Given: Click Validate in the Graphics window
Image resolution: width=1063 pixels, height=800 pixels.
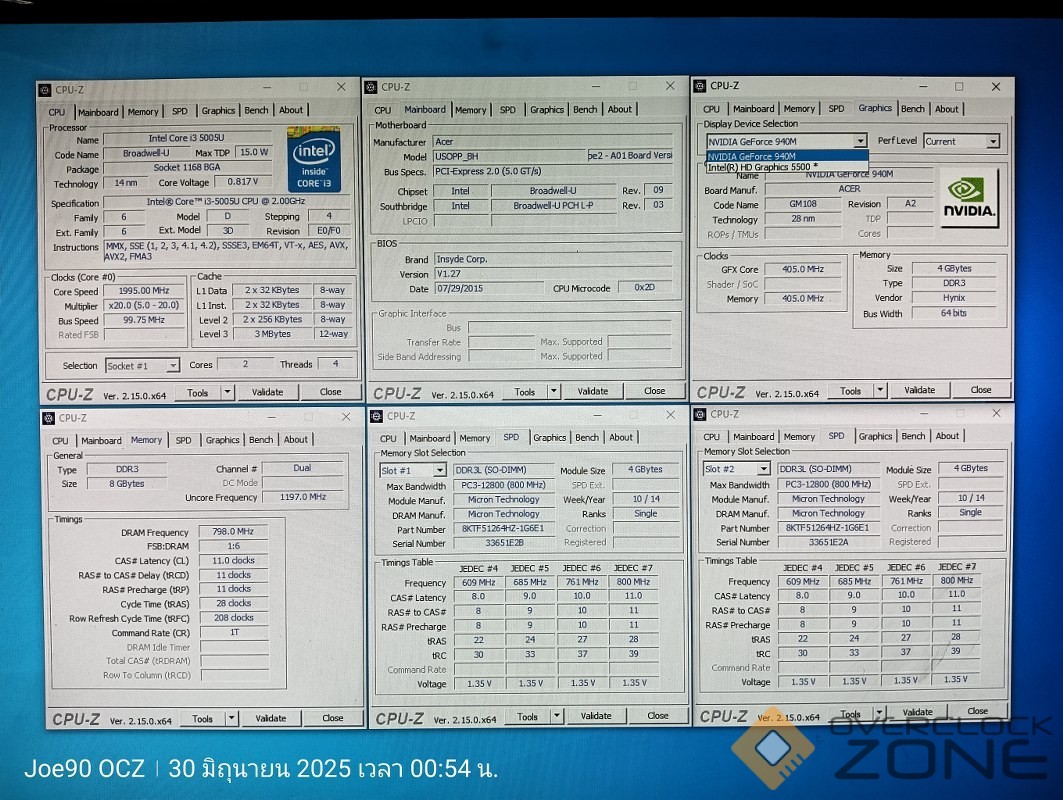Looking at the screenshot, I should click(919, 390).
